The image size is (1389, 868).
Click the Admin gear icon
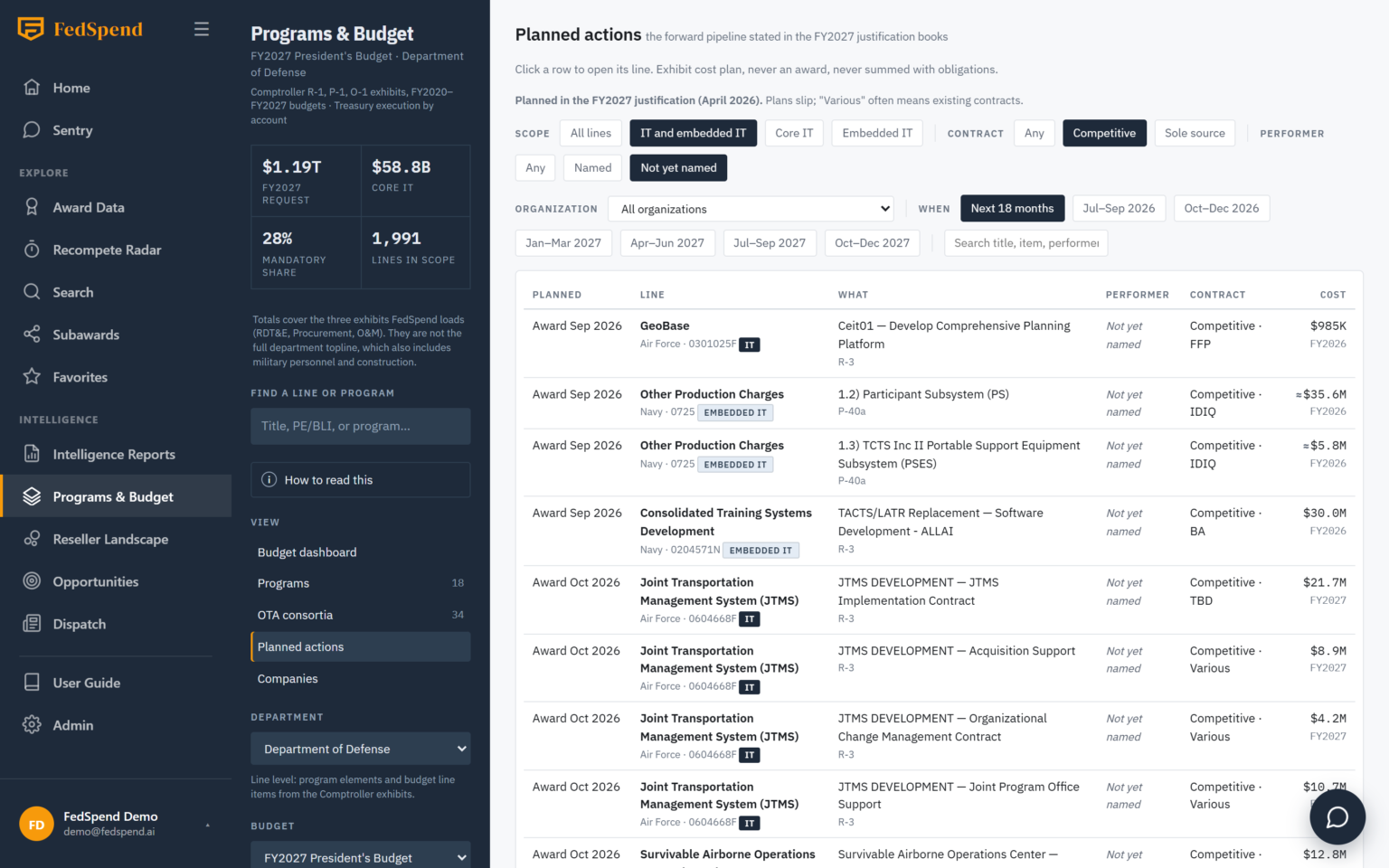[x=32, y=725]
